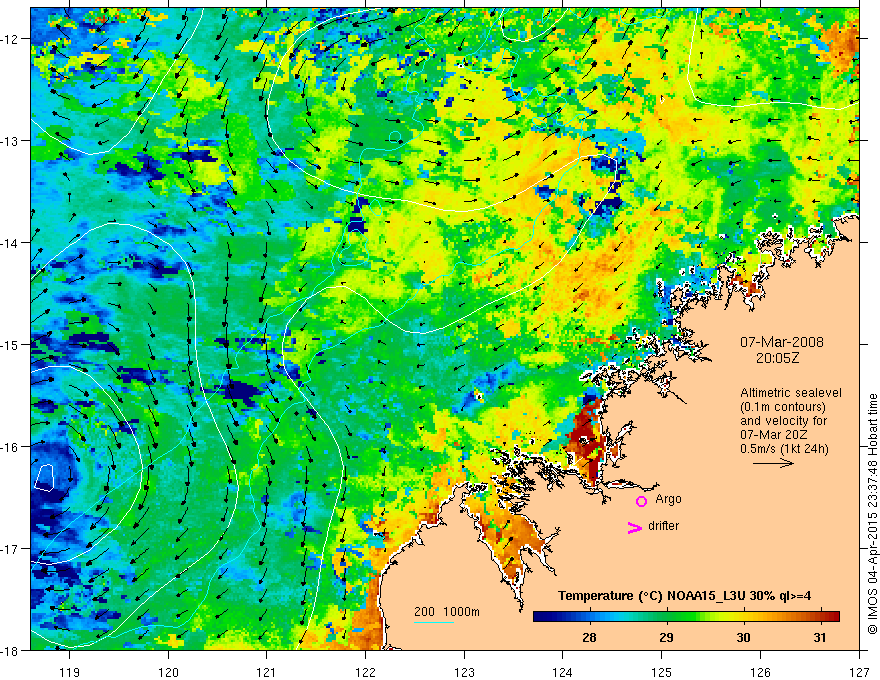The image size is (880, 680).
Task: Click the small closed white contour near 16.3S
Action: point(44,477)
